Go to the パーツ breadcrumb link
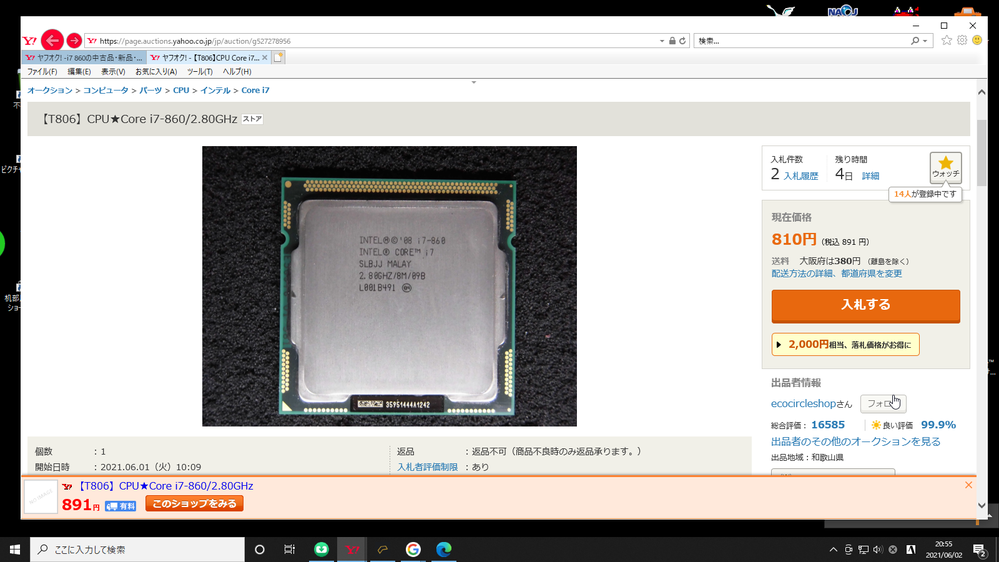The height and width of the screenshot is (562, 999). [150, 90]
